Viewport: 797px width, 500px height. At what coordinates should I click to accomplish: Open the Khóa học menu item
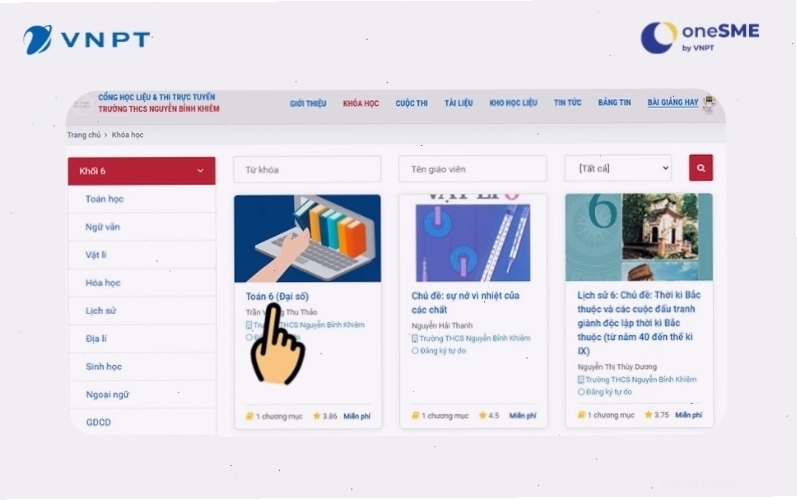pyautogui.click(x=361, y=103)
